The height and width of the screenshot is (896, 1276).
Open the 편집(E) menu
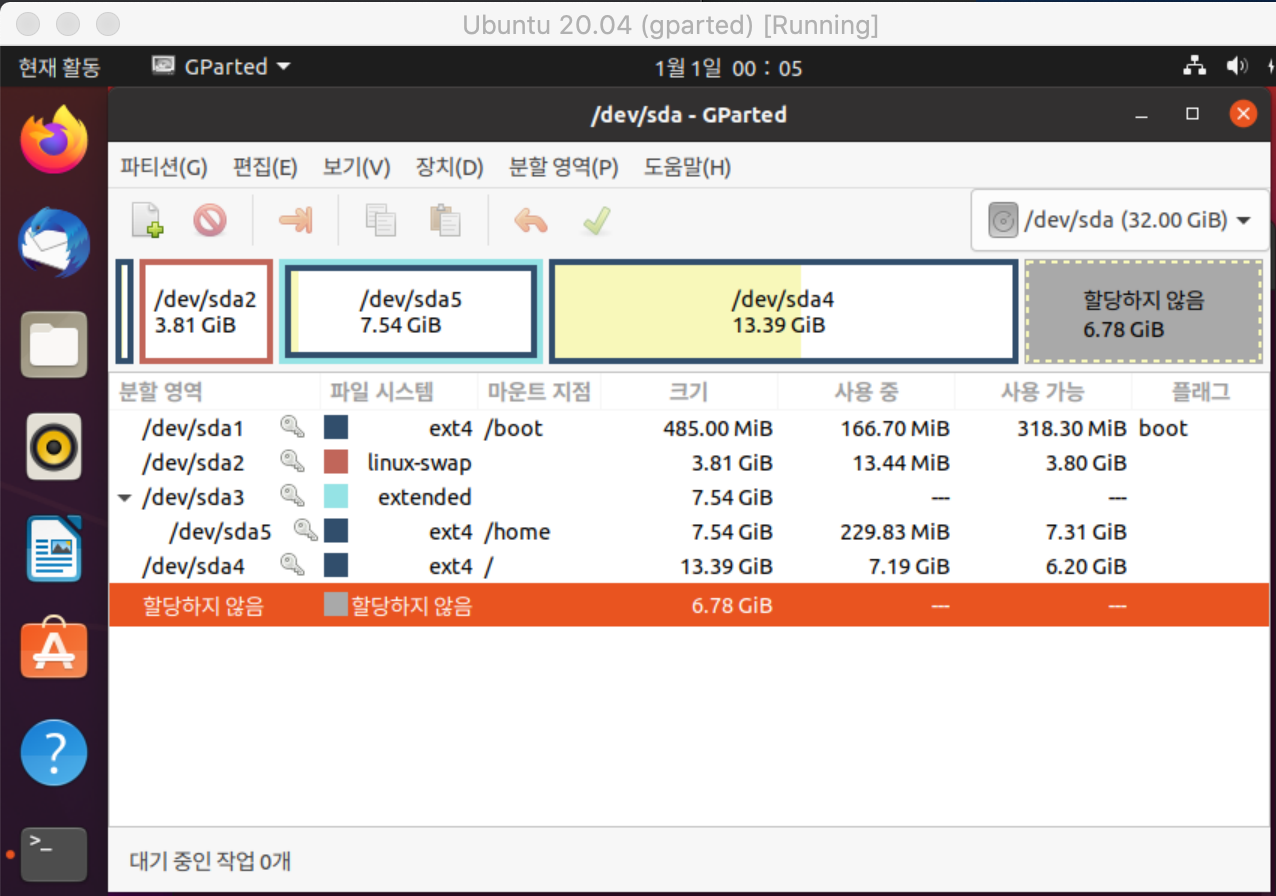pyautogui.click(x=265, y=167)
